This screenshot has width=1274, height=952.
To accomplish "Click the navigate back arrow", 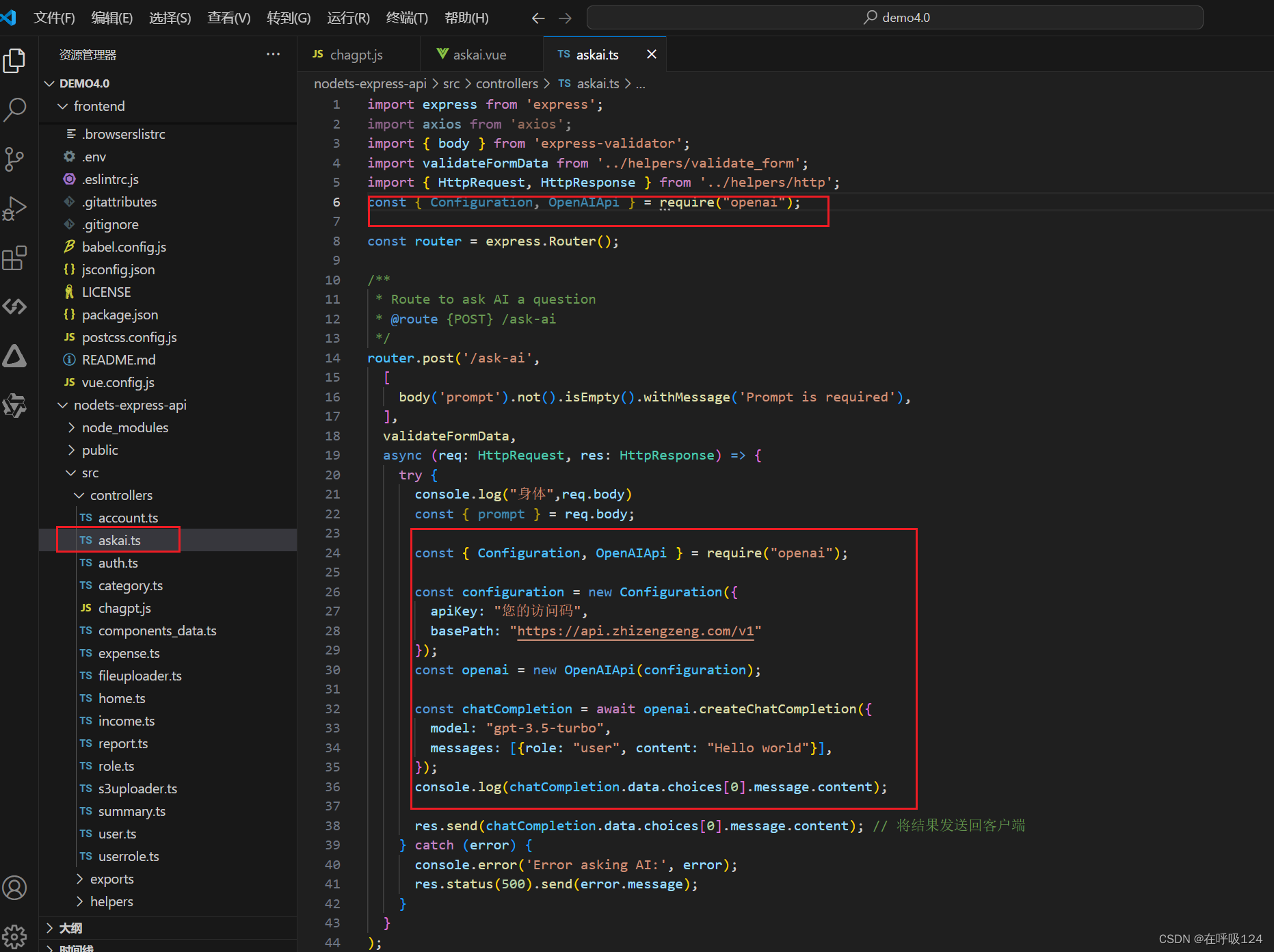I will tap(538, 18).
